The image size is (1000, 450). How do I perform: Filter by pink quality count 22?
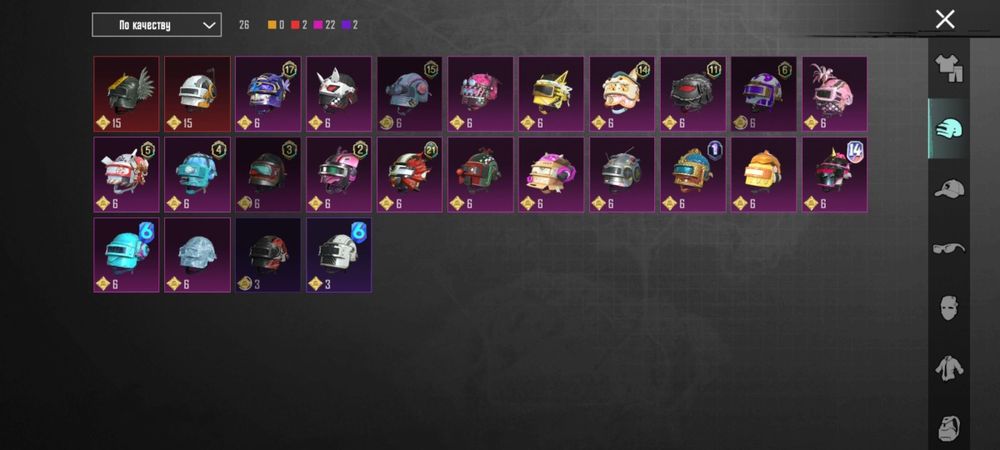click(x=324, y=25)
